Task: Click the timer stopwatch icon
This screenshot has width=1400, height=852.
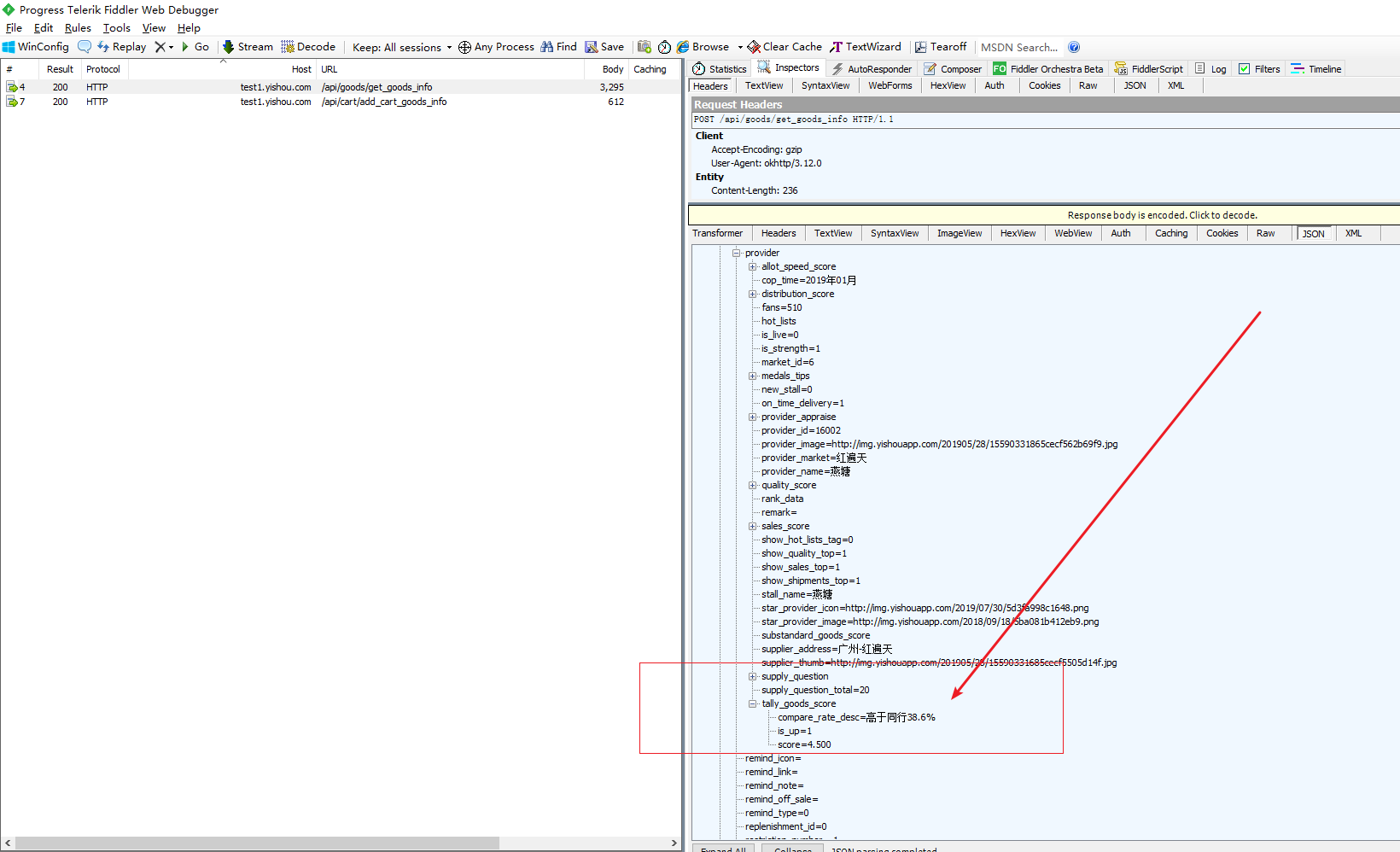Action: (x=664, y=47)
